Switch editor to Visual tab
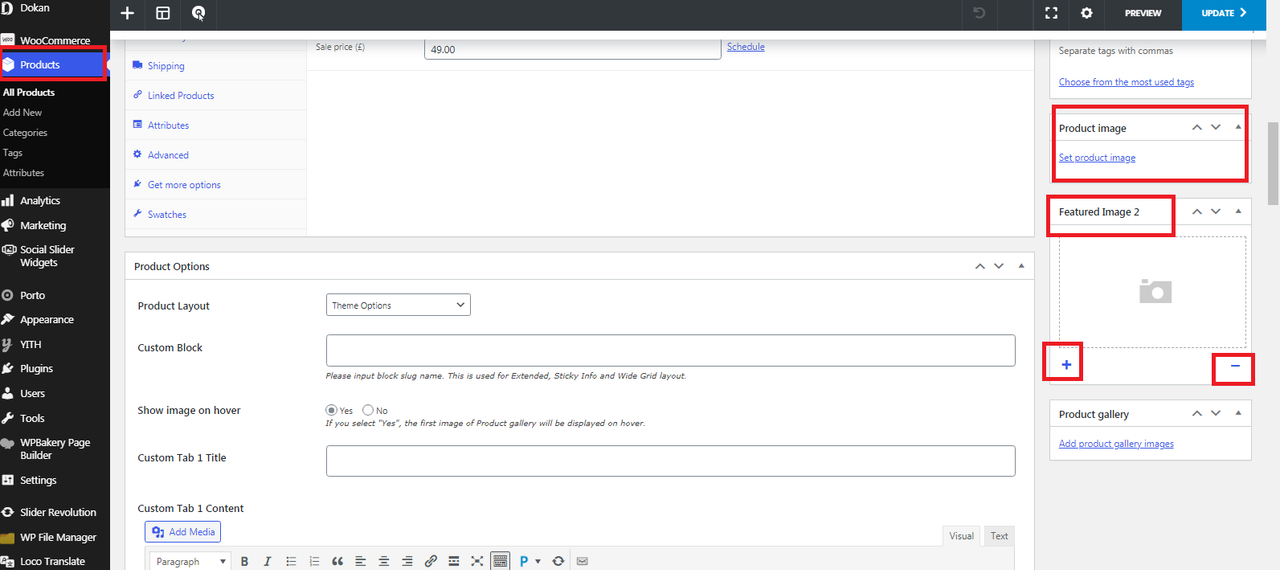Viewport: 1280px width, 570px height. click(961, 536)
